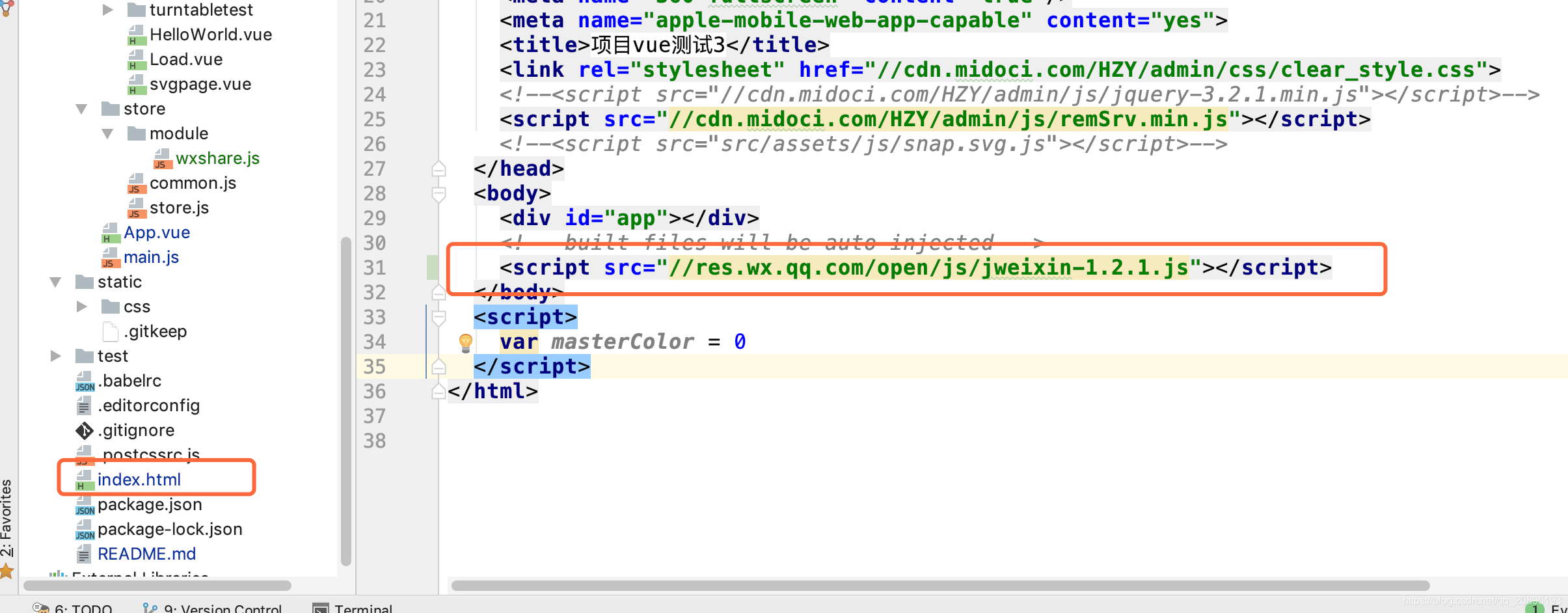Click the .gitignore git icon
Viewport: 1568px width, 613px height.
(85, 431)
